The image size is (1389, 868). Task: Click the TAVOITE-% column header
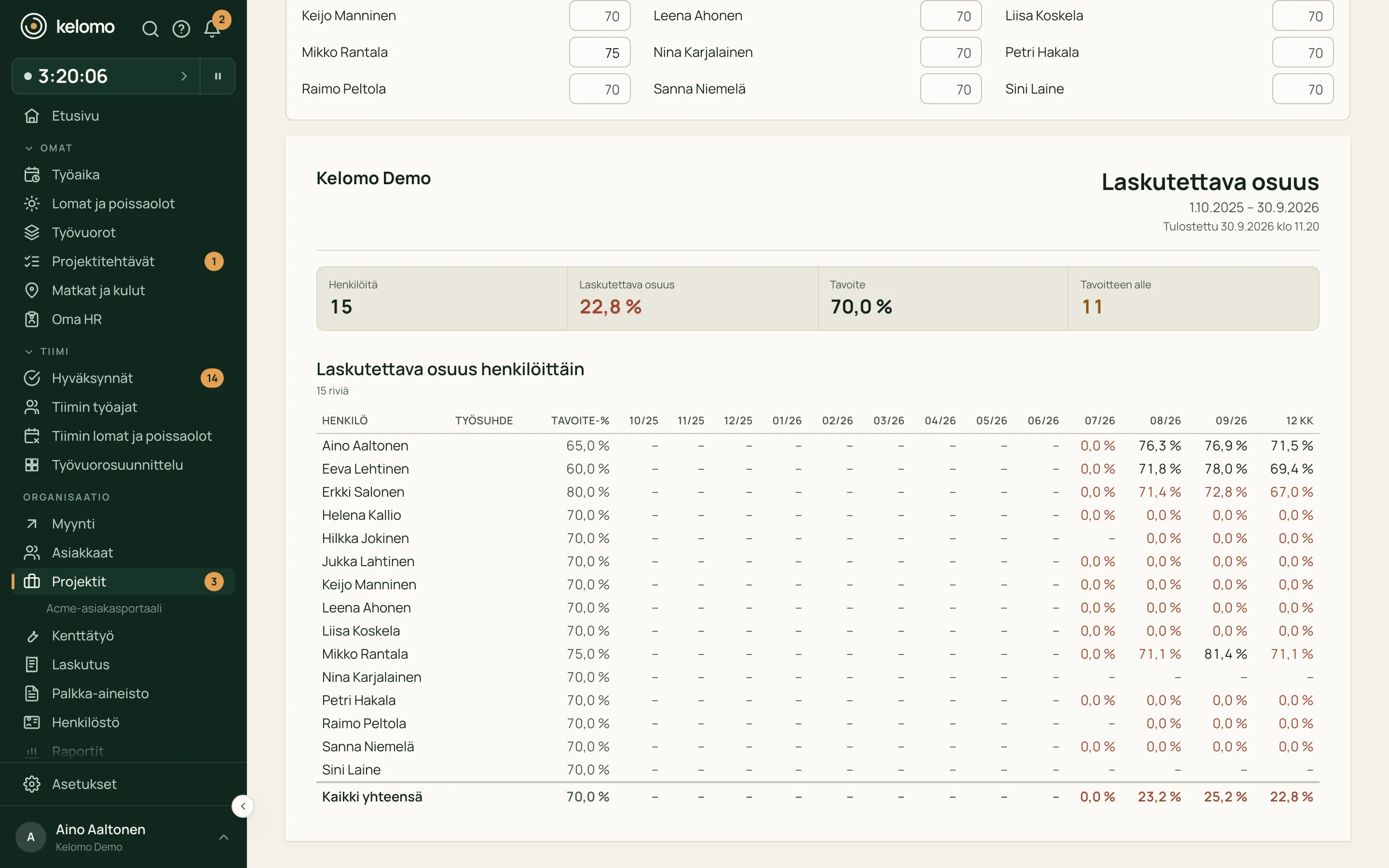point(580,421)
